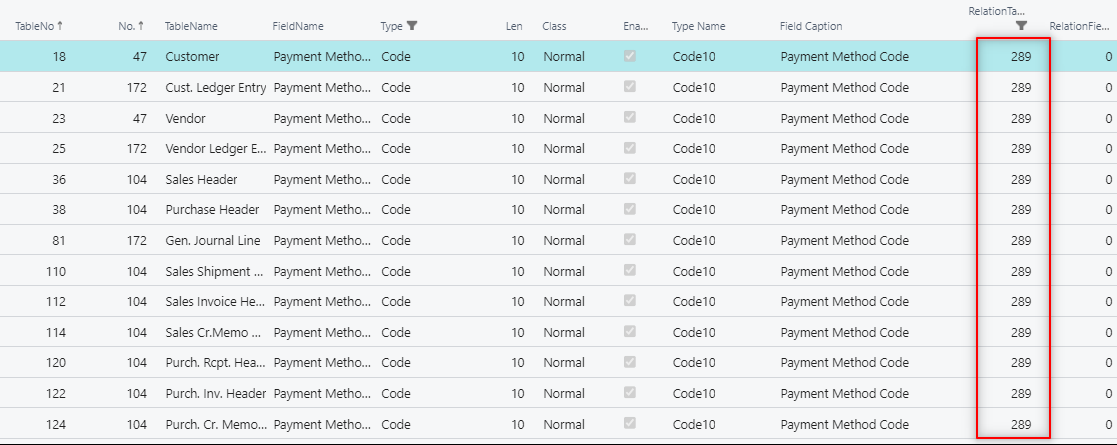The width and height of the screenshot is (1117, 445).
Task: Select the Purch. Inv. Header table name cell
Action: pos(215,394)
